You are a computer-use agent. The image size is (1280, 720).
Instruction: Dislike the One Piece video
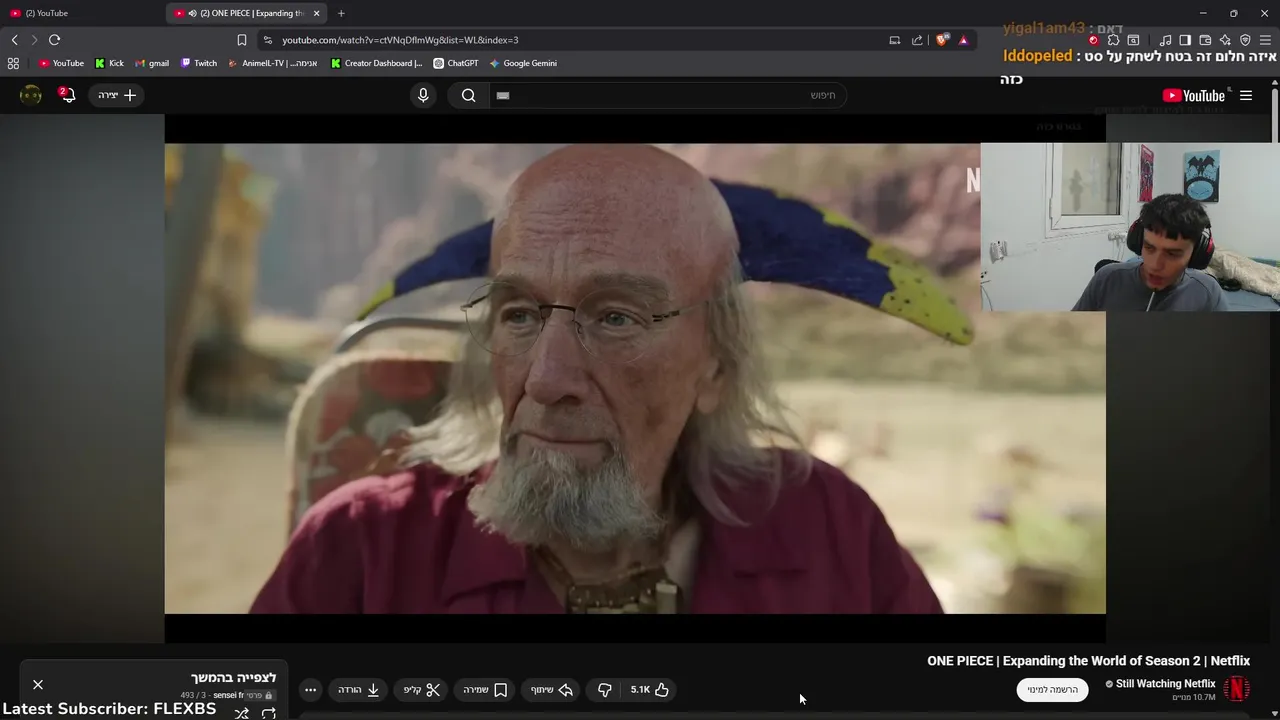tap(604, 689)
